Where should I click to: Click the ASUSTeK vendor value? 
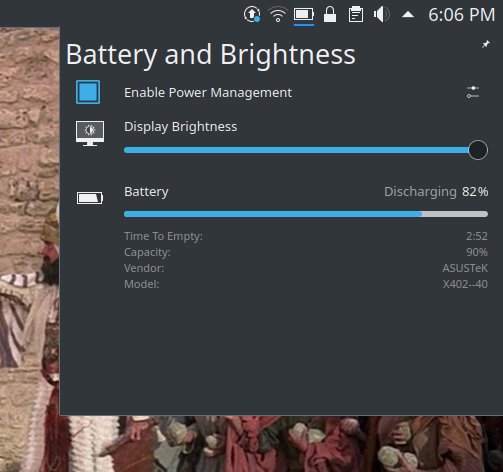465,268
